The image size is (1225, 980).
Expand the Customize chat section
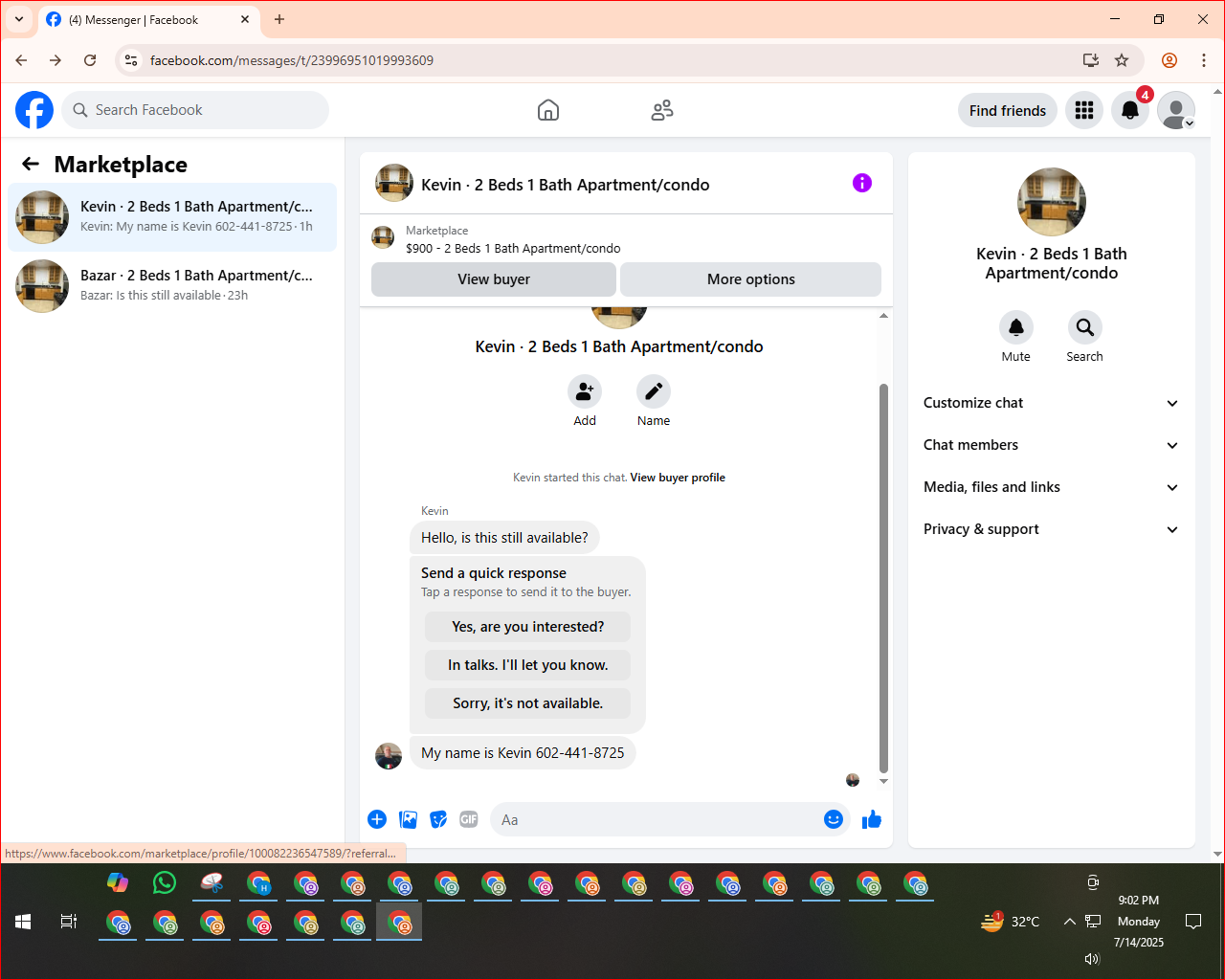pos(1052,403)
